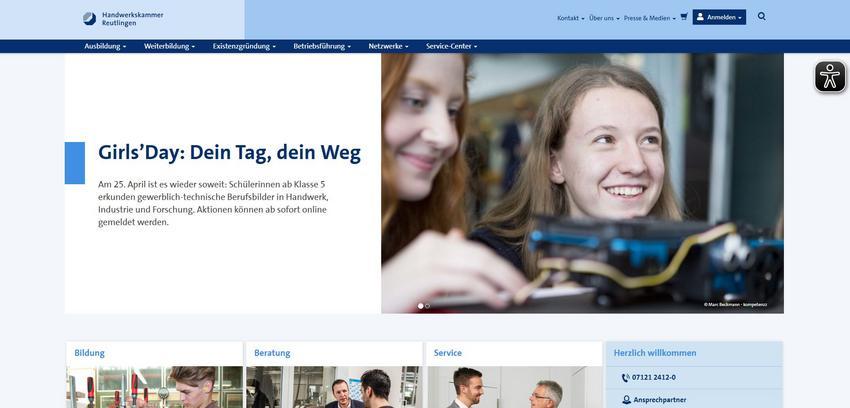This screenshot has width=850, height=408.
Task: Open the shopping cart icon
Action: click(684, 17)
